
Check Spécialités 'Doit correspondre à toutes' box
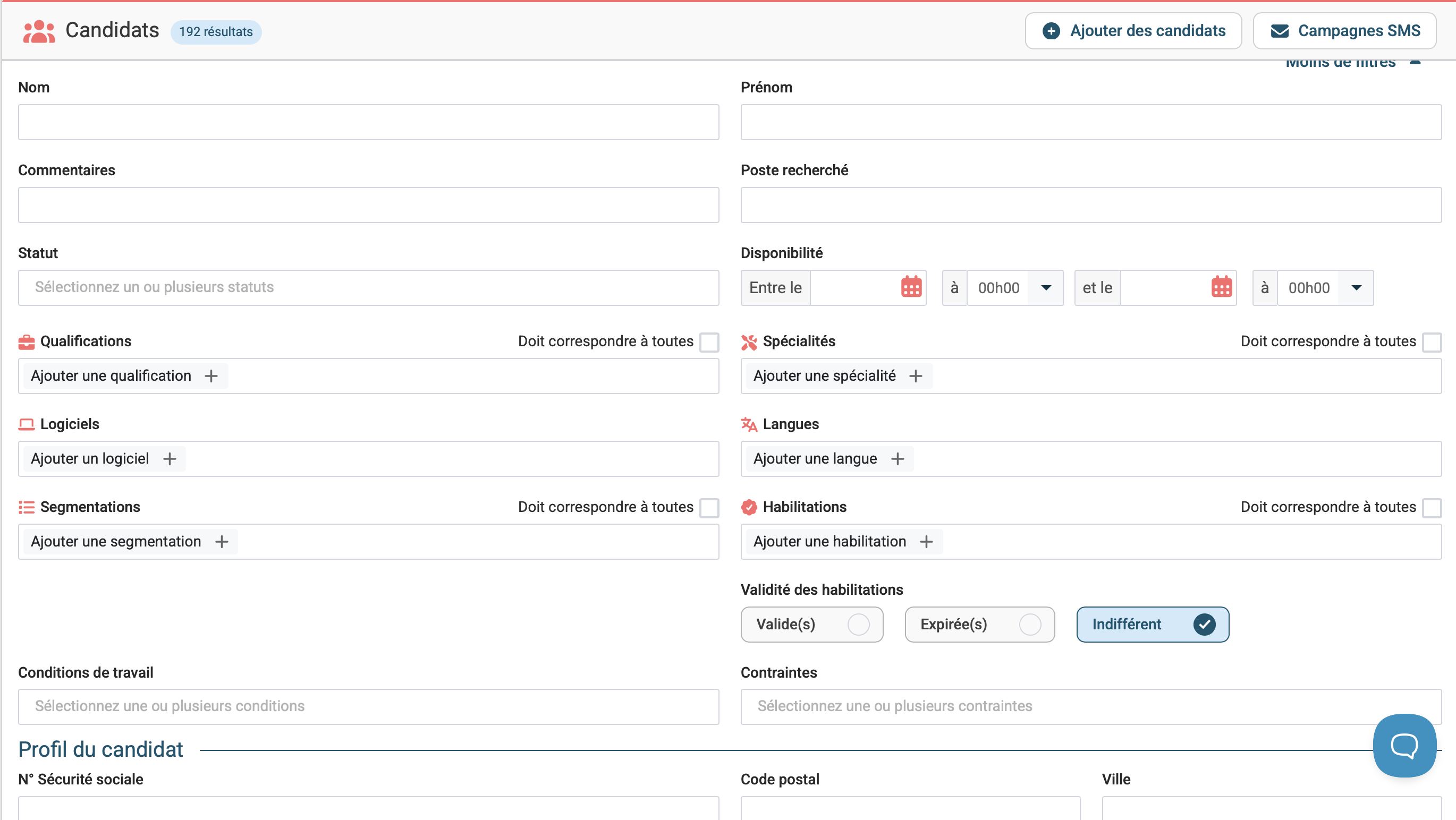[x=1431, y=342]
